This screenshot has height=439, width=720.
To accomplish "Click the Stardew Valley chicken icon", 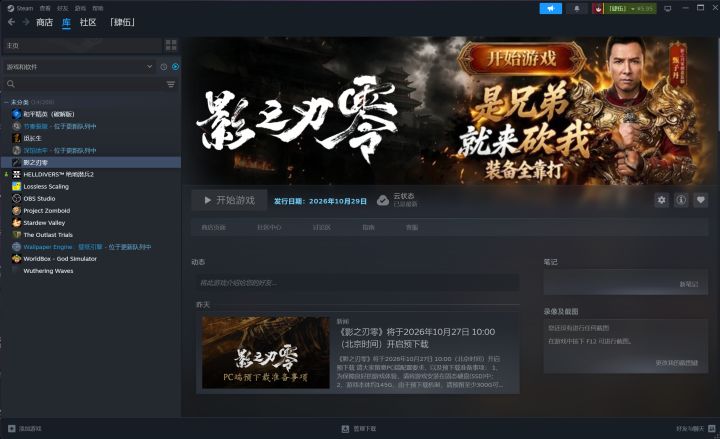I will (17, 223).
